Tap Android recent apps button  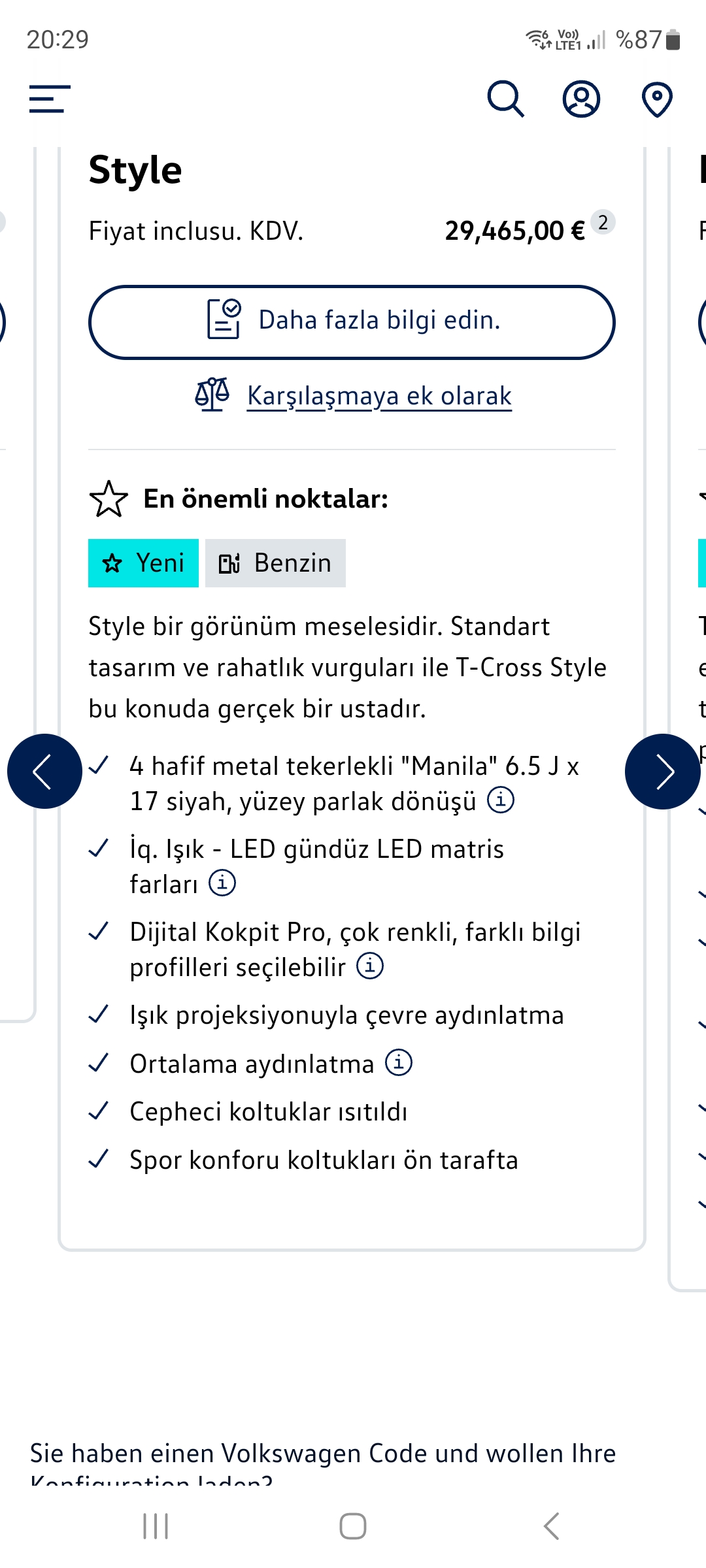(156, 1526)
